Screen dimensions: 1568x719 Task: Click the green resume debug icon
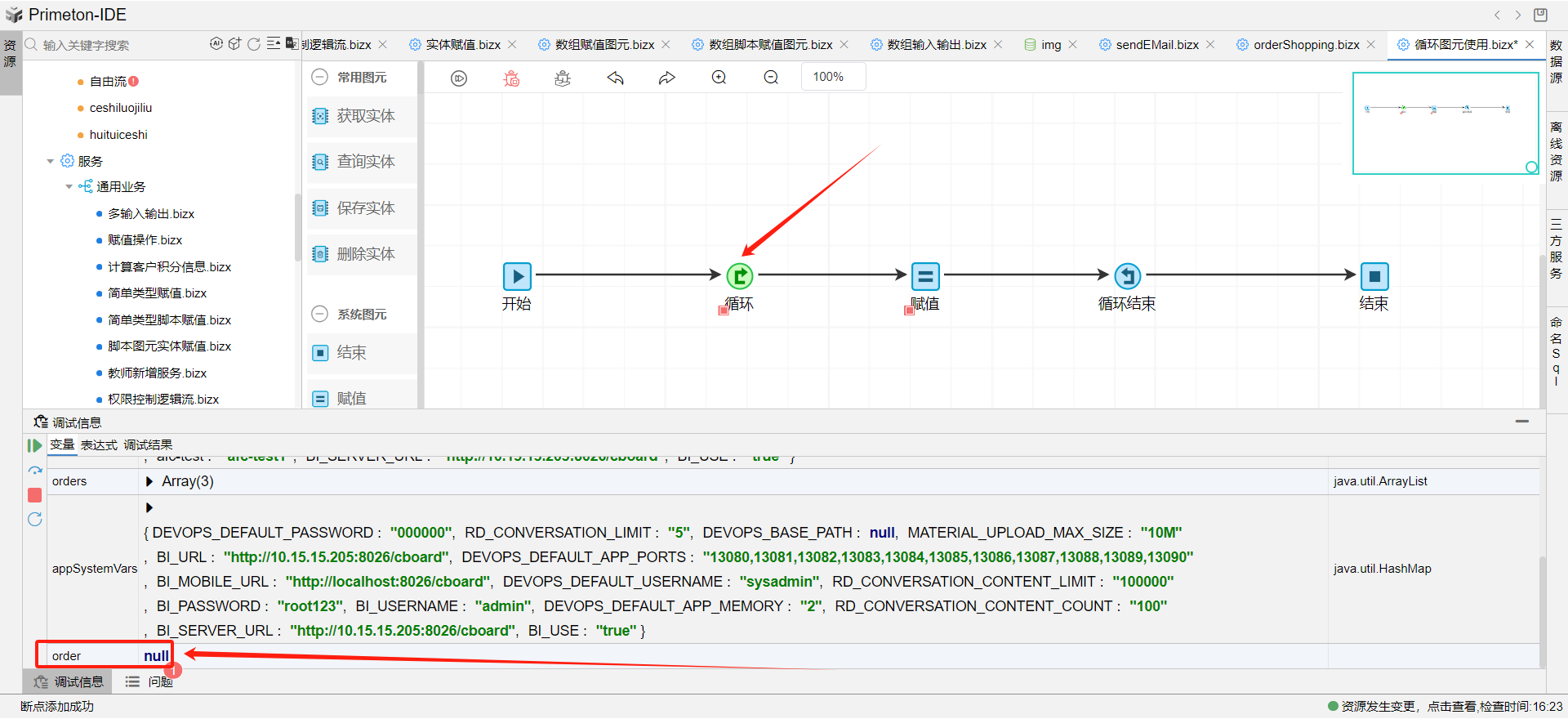34,445
